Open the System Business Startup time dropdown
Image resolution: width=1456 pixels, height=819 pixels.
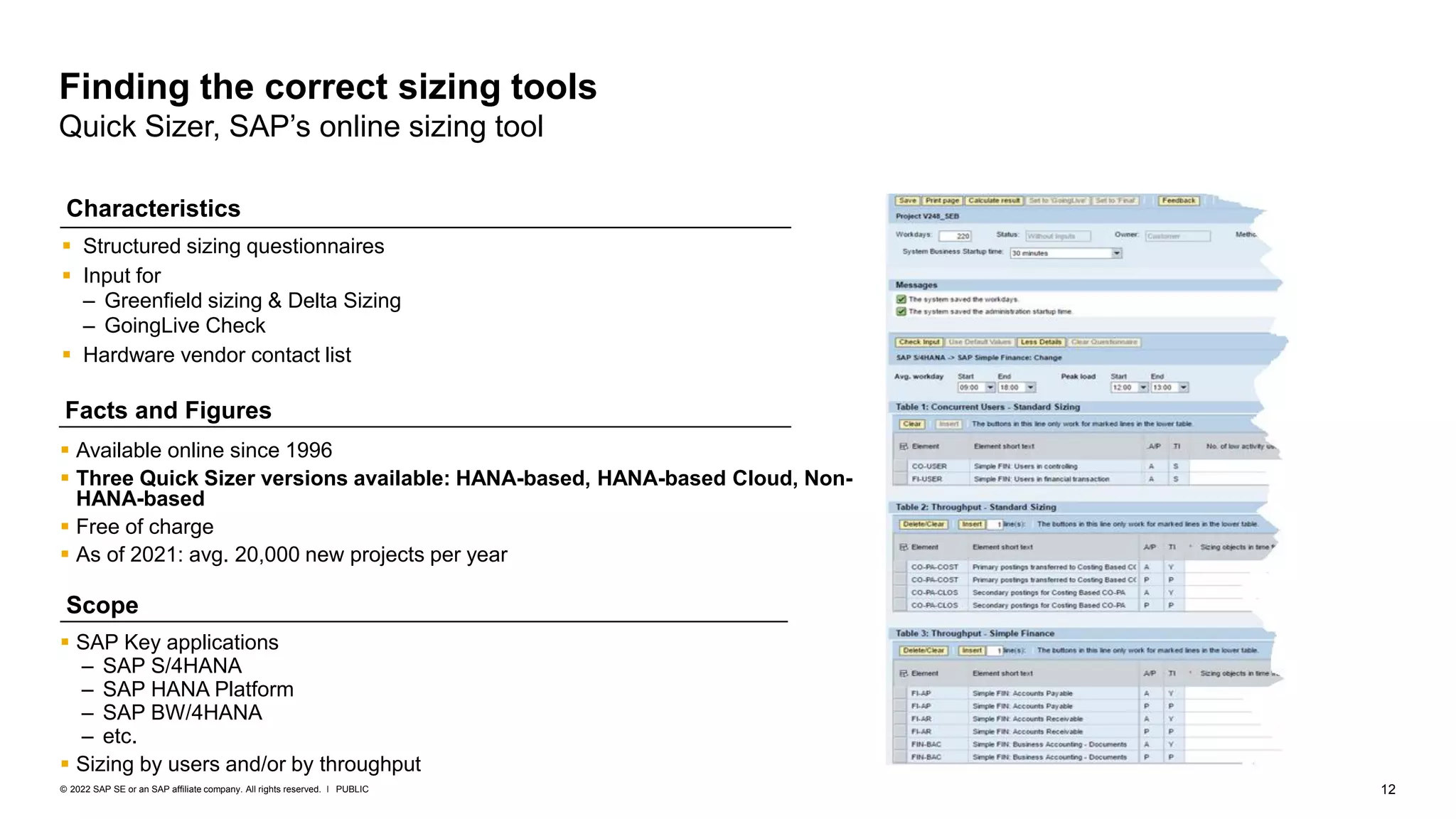(x=1116, y=253)
